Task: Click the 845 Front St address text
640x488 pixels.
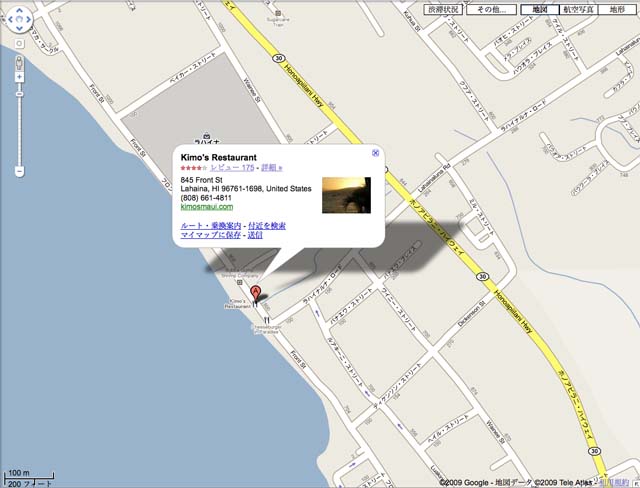Action: [x=201, y=180]
